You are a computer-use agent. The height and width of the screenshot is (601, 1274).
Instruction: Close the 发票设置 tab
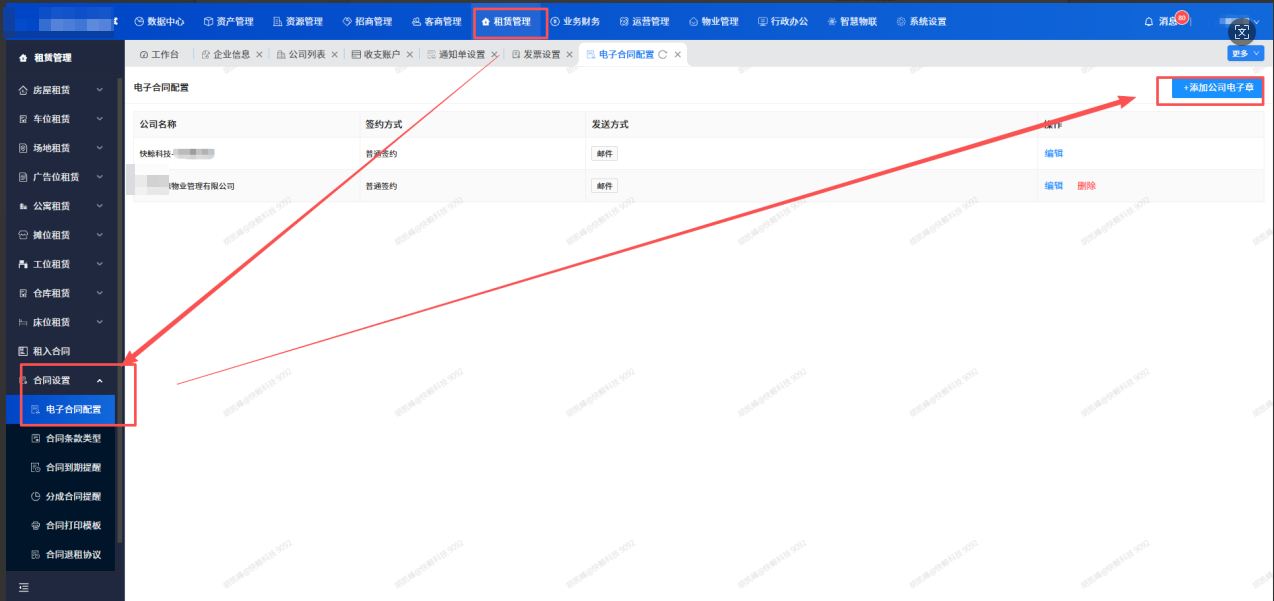[570, 55]
